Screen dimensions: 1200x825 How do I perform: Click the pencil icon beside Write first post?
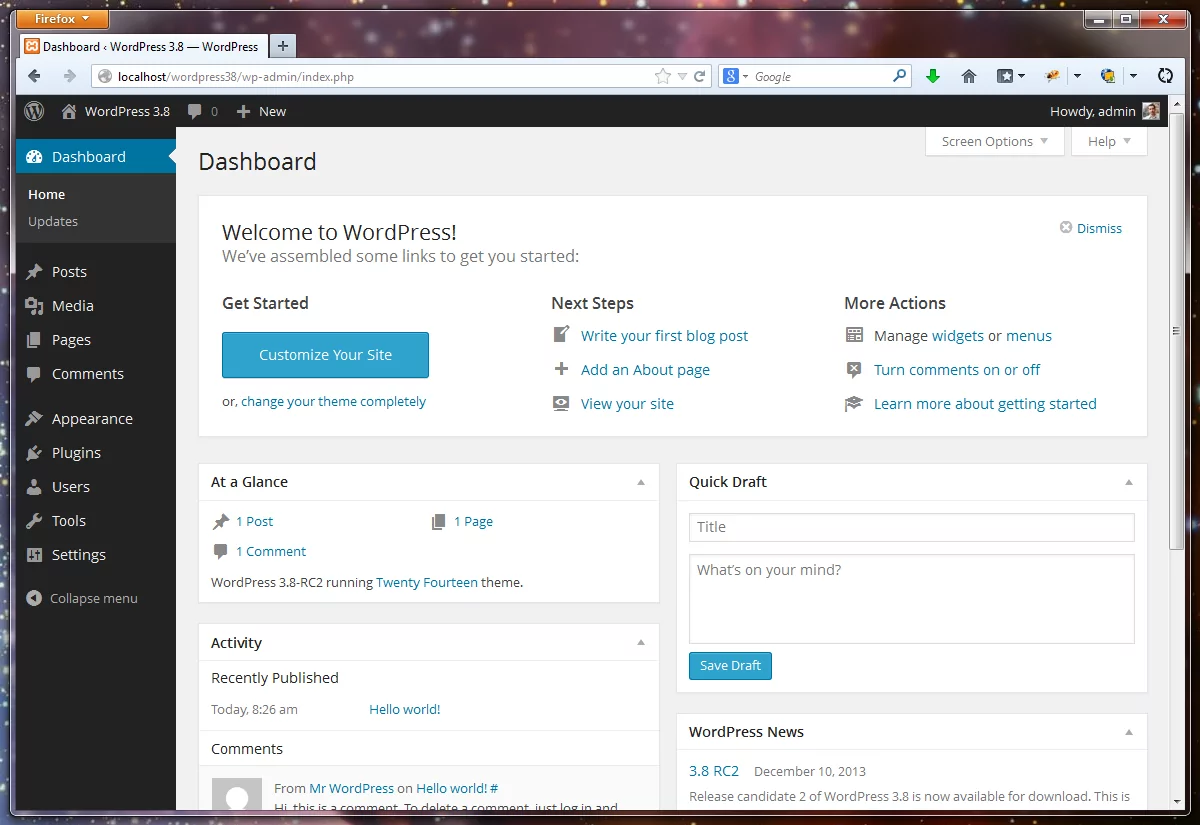pos(561,335)
